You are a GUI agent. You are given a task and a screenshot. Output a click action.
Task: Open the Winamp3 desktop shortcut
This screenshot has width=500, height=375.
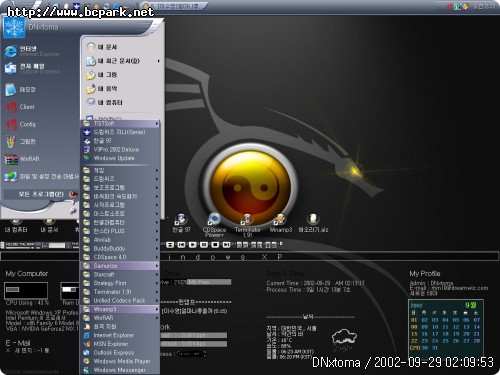[x=281, y=223]
